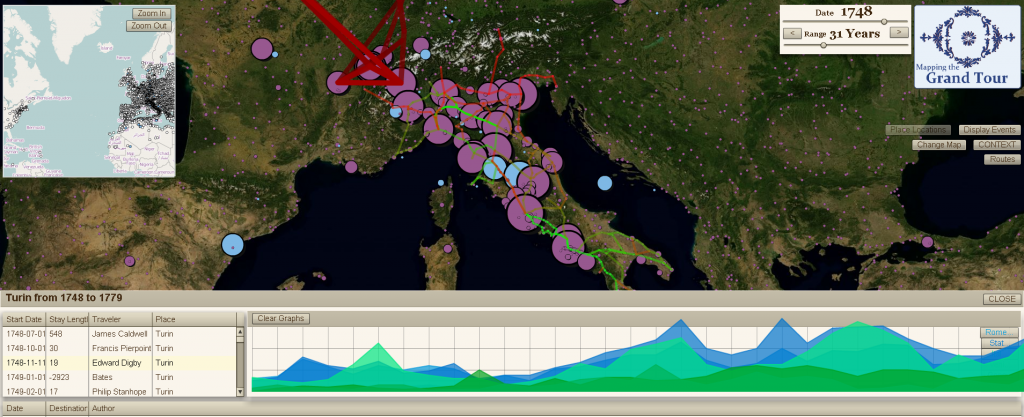
Task: Select the Edward Digby row
Action: [x=120, y=363]
